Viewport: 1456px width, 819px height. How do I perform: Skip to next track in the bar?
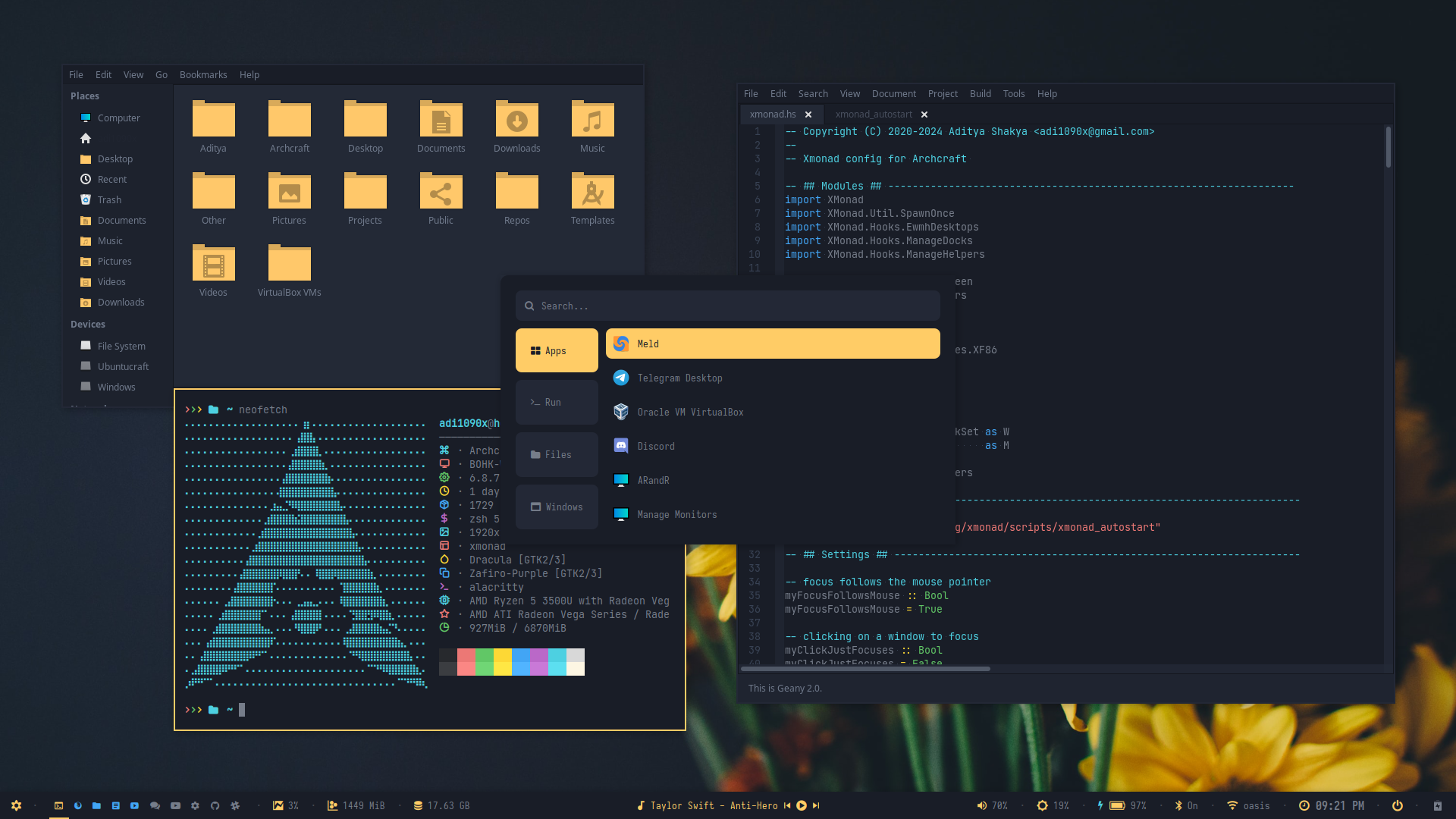(x=816, y=805)
